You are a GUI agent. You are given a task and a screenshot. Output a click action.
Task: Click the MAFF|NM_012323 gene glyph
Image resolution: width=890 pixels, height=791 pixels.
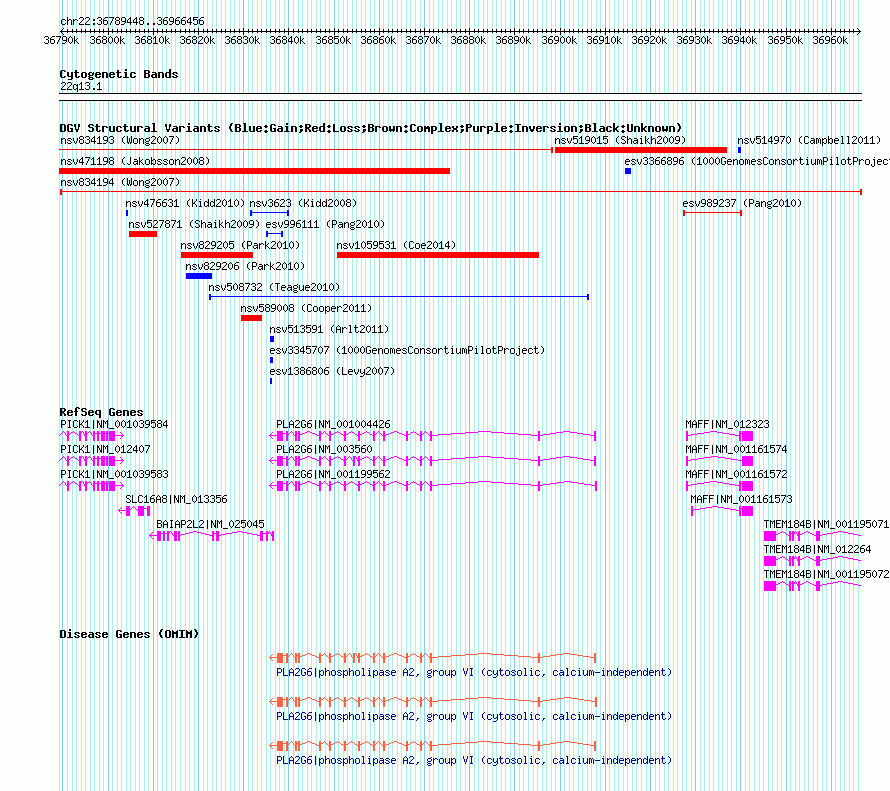point(720,436)
